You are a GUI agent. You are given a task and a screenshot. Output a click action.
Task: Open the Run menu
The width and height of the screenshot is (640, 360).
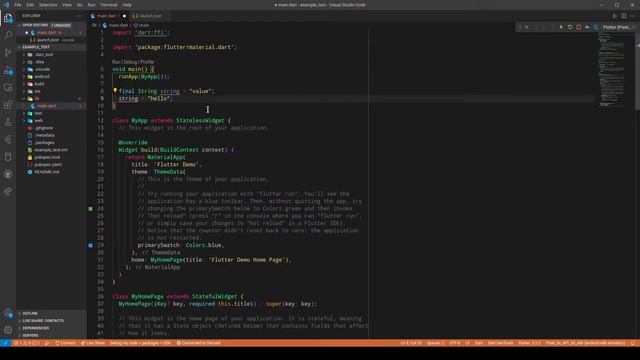click(x=91, y=5)
